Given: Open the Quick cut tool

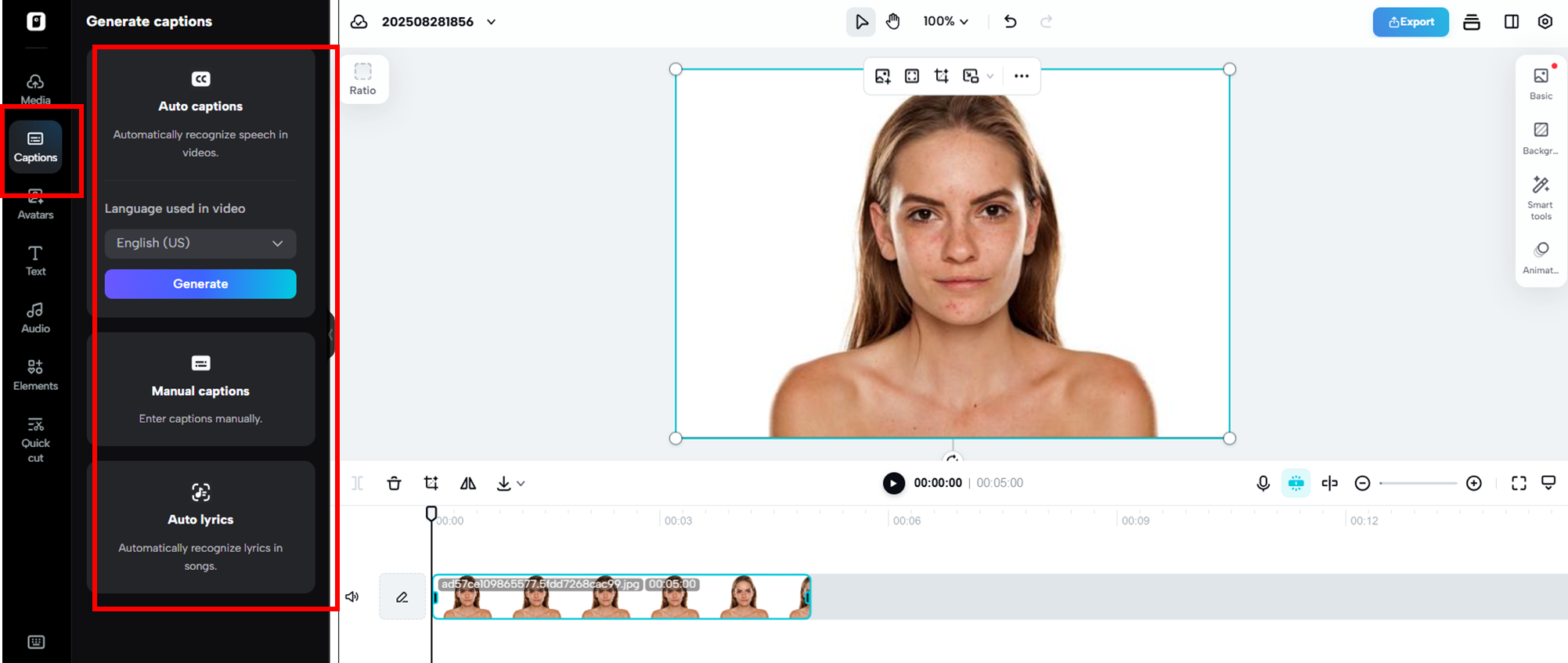Looking at the screenshot, I should 35,438.
